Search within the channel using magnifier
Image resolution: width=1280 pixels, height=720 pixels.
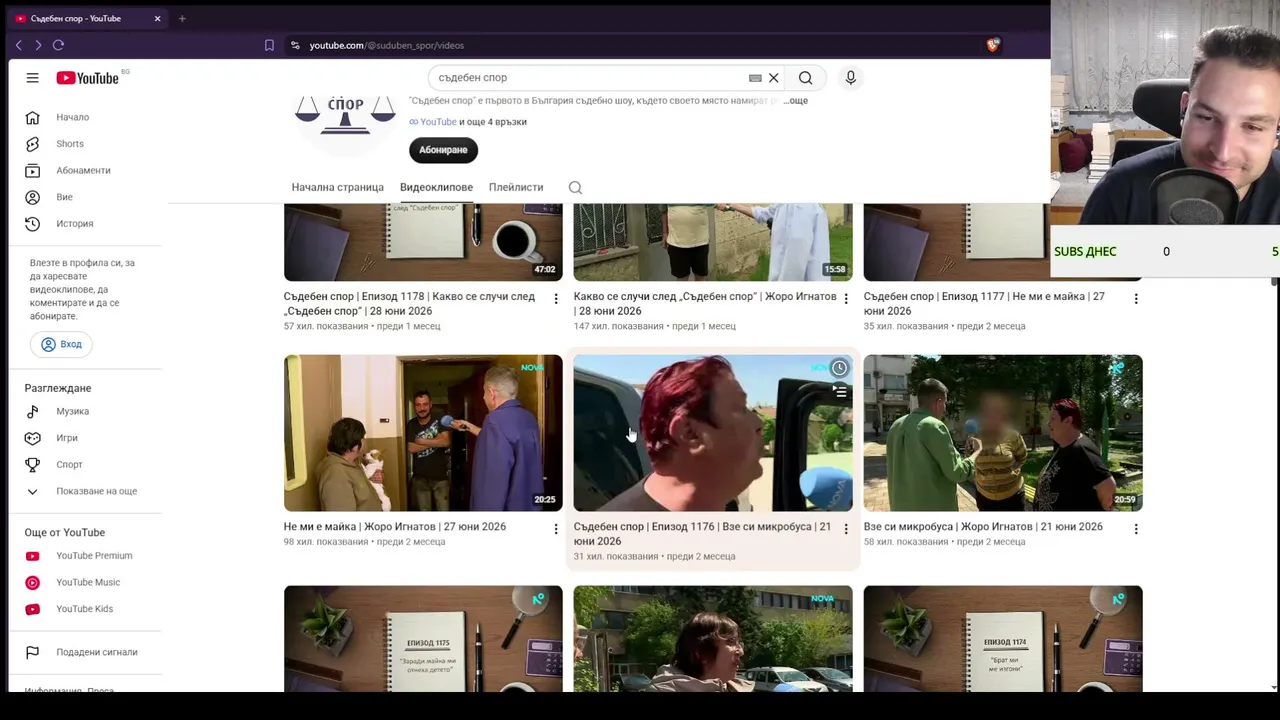pyautogui.click(x=575, y=187)
